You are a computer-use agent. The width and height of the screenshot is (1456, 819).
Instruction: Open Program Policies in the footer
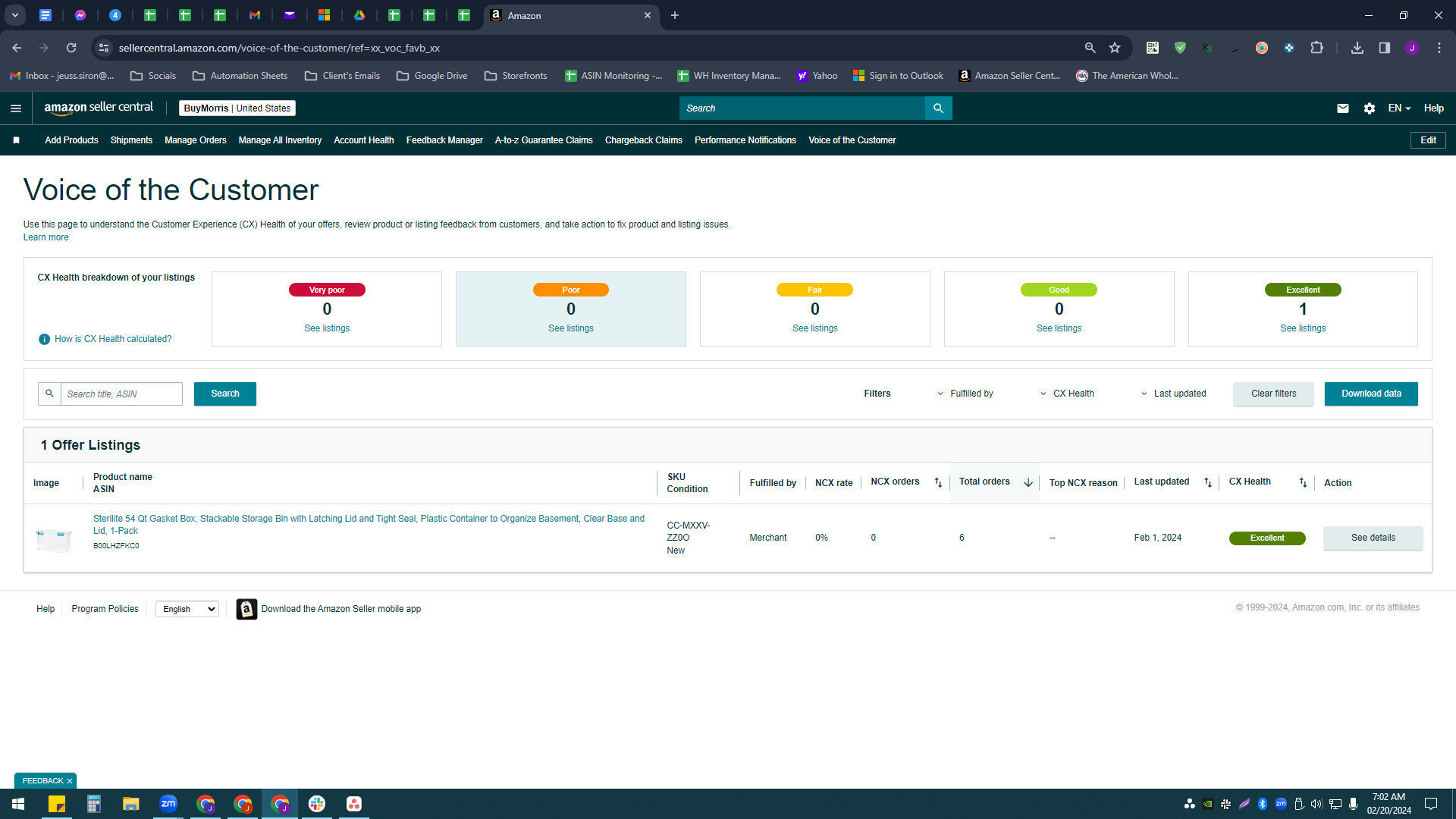pyautogui.click(x=105, y=609)
